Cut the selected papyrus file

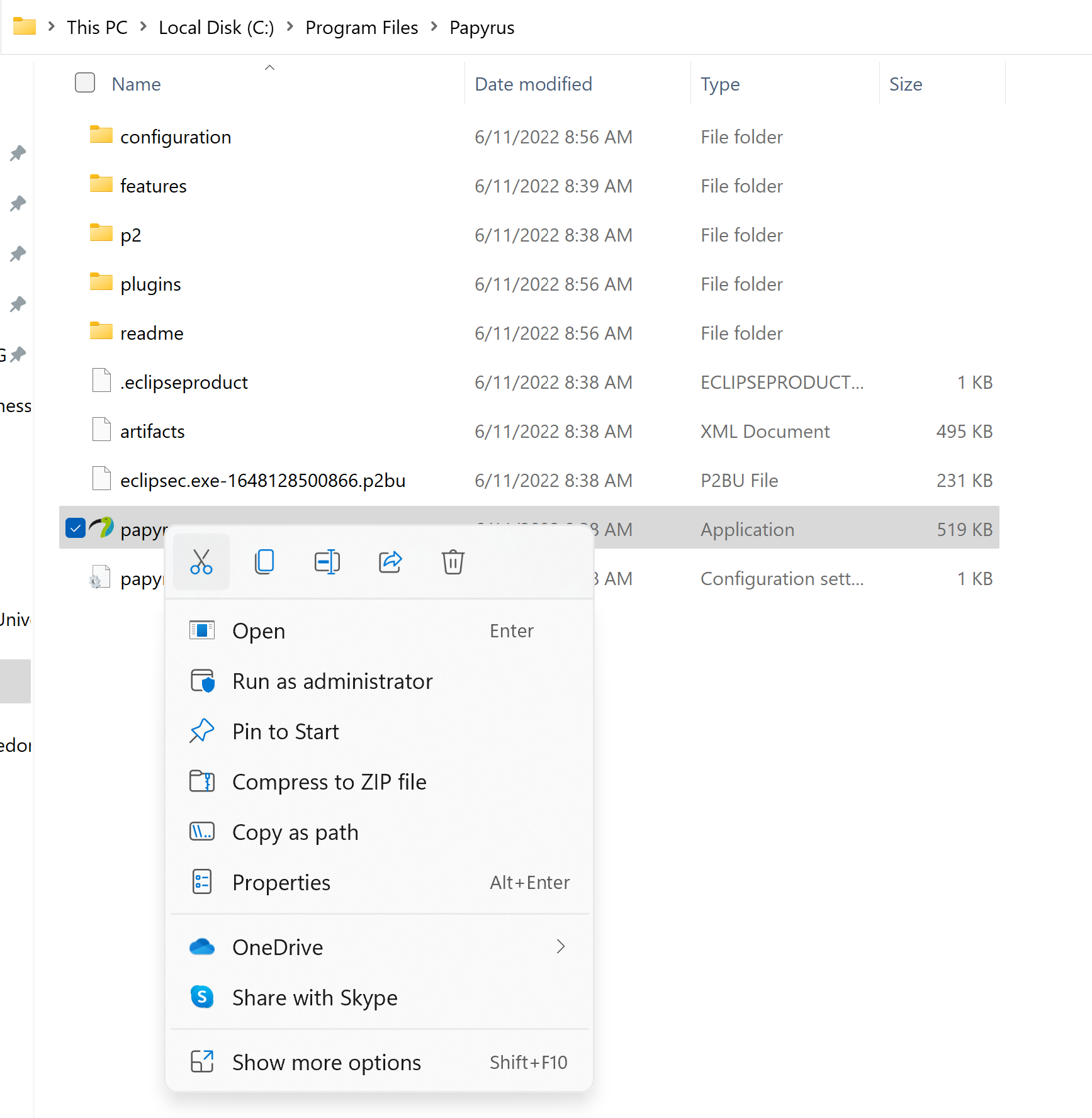[201, 562]
